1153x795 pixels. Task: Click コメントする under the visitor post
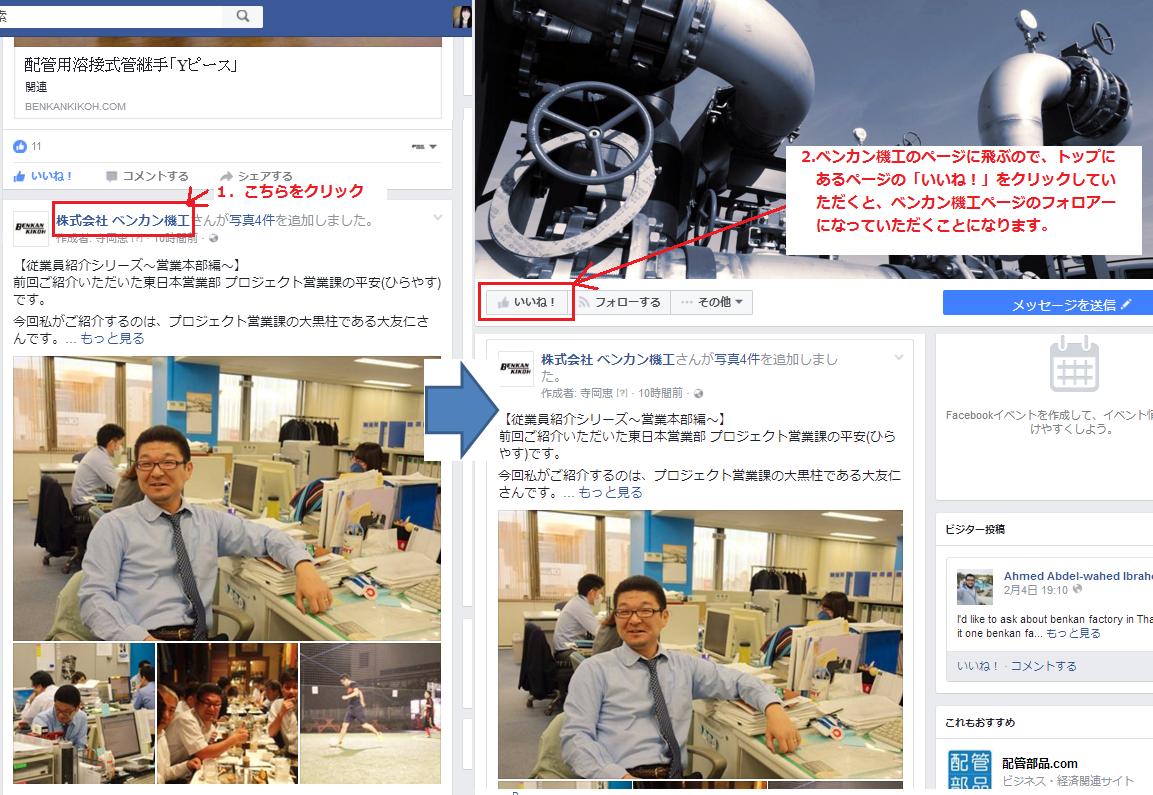coord(1043,666)
